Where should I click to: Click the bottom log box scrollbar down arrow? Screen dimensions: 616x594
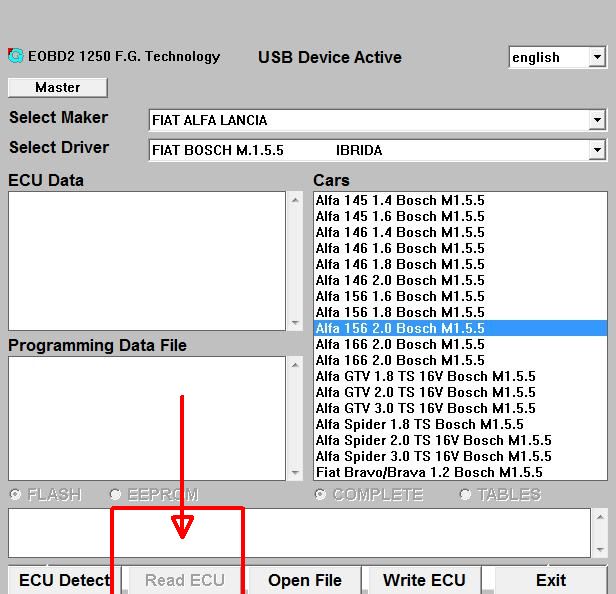pos(600,550)
